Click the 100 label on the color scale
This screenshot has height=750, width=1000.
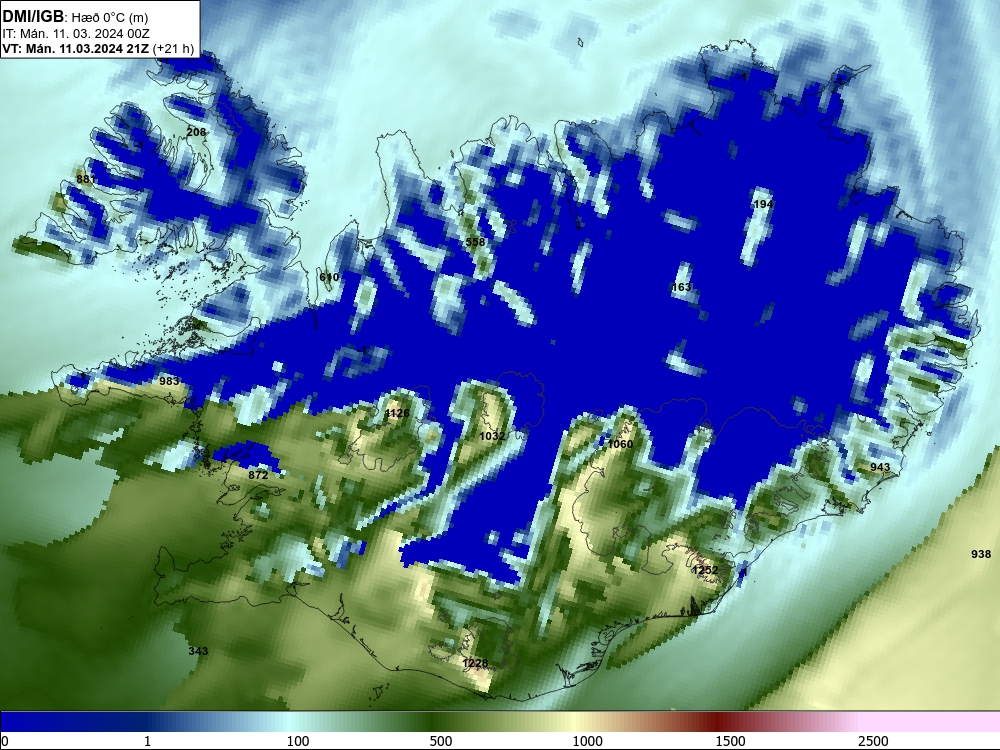298,741
